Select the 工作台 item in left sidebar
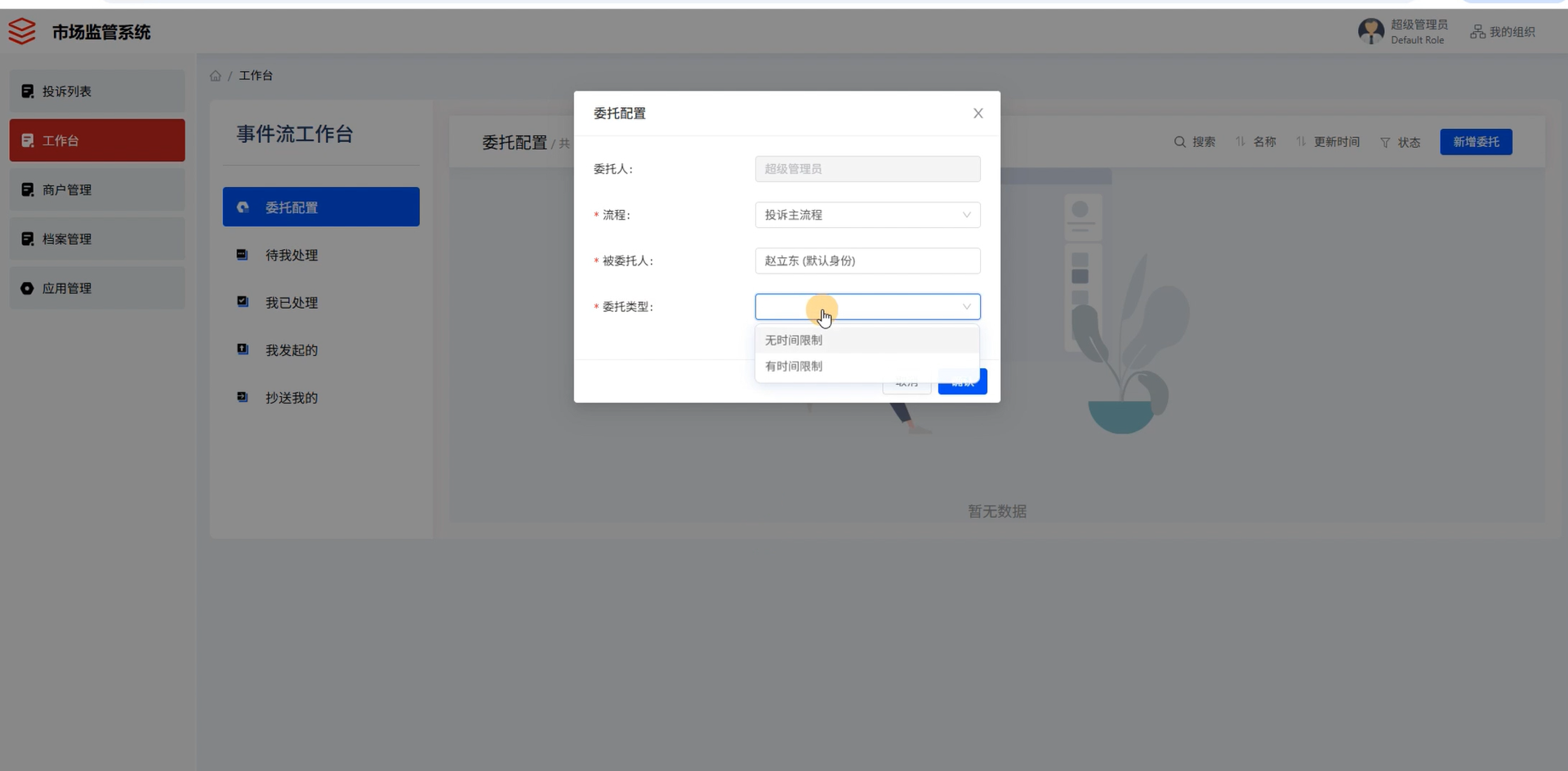 tap(97, 140)
